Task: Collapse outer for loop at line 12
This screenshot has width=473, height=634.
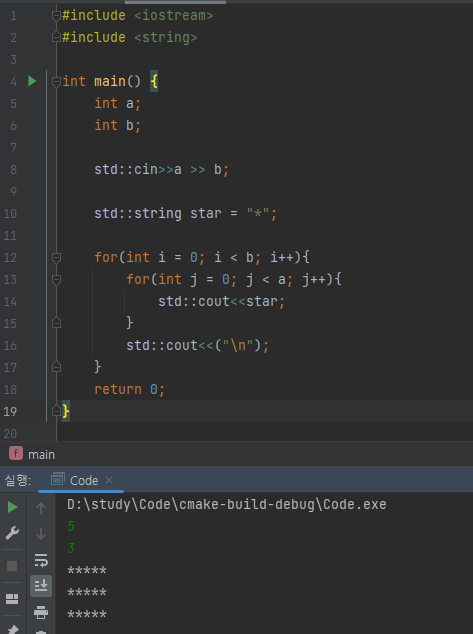Action: pos(56,258)
